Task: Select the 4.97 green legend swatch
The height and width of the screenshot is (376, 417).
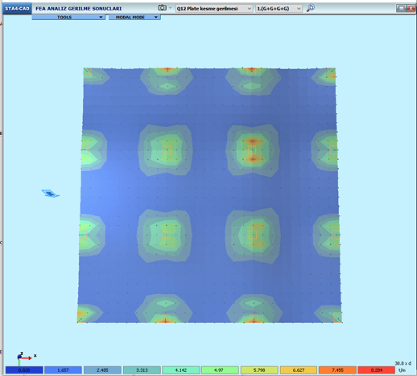Action: 220,370
